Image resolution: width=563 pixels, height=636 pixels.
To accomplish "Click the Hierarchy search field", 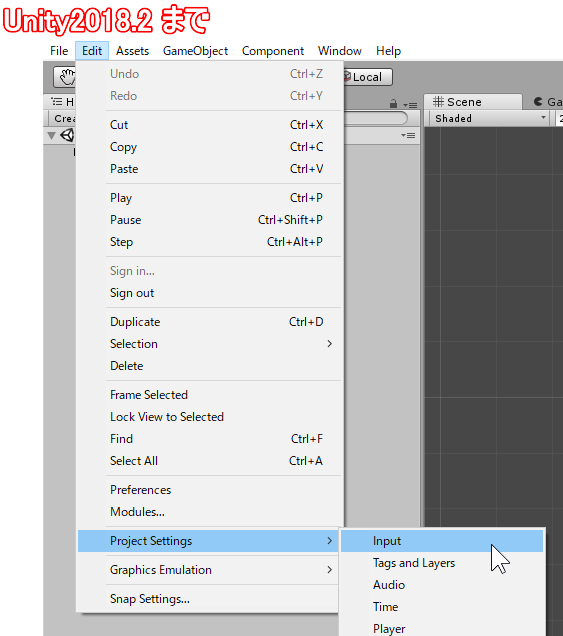I will pos(375,118).
